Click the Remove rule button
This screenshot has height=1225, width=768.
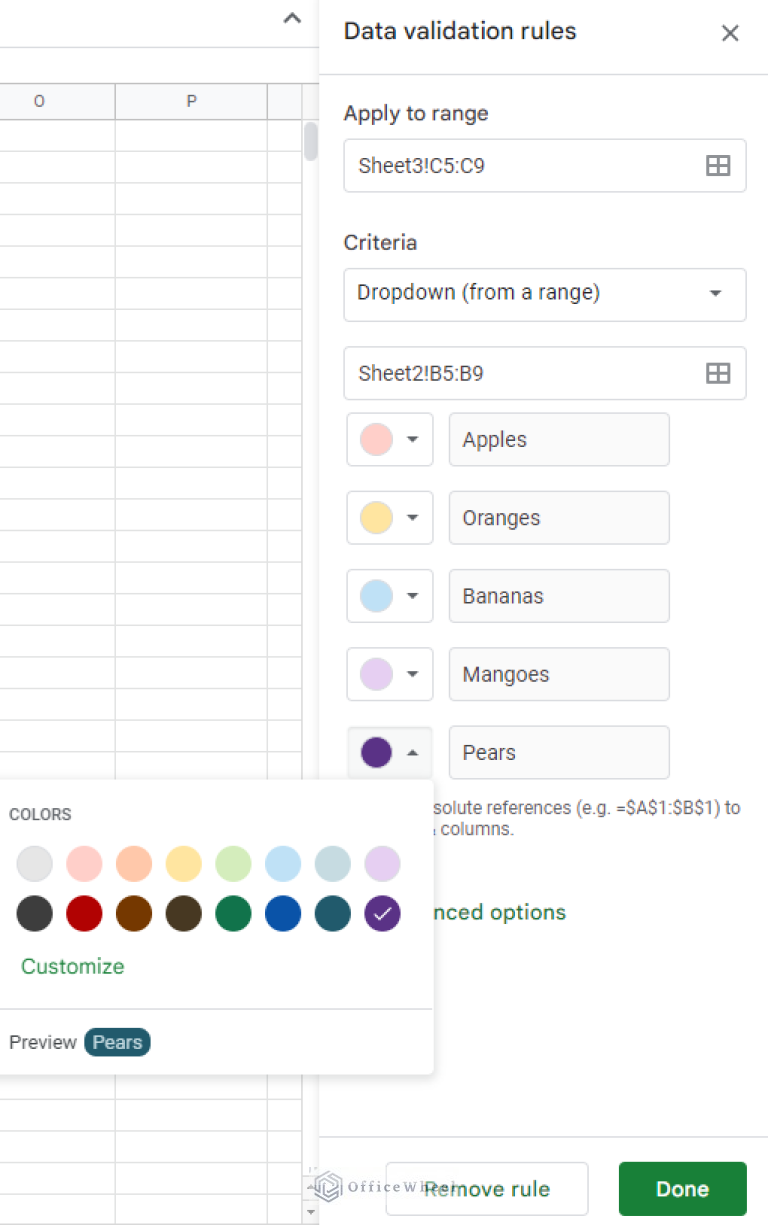[487, 1189]
